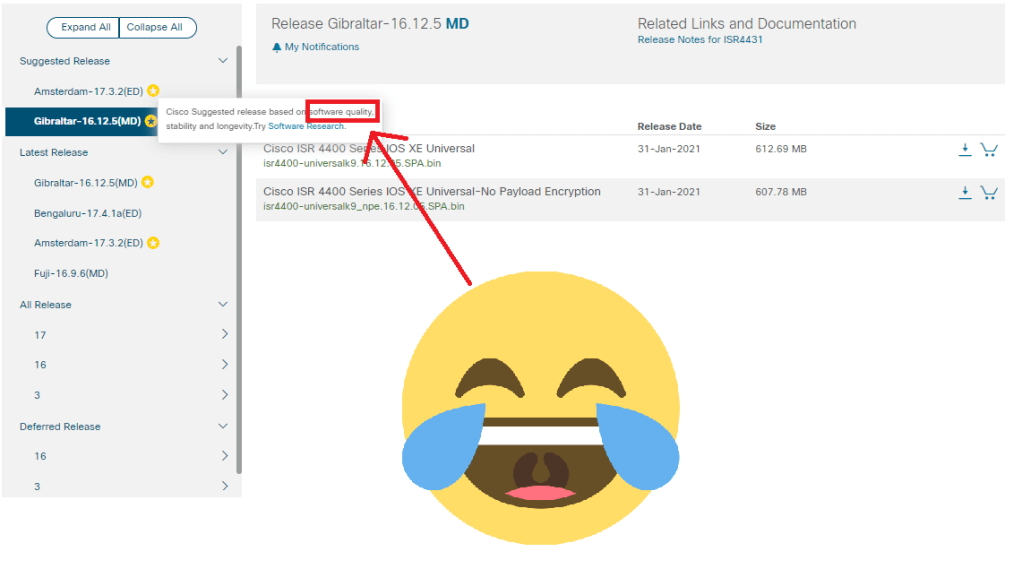Select Fuji-16.9.6(MD) release
The image size is (1022, 586).
coord(71,273)
